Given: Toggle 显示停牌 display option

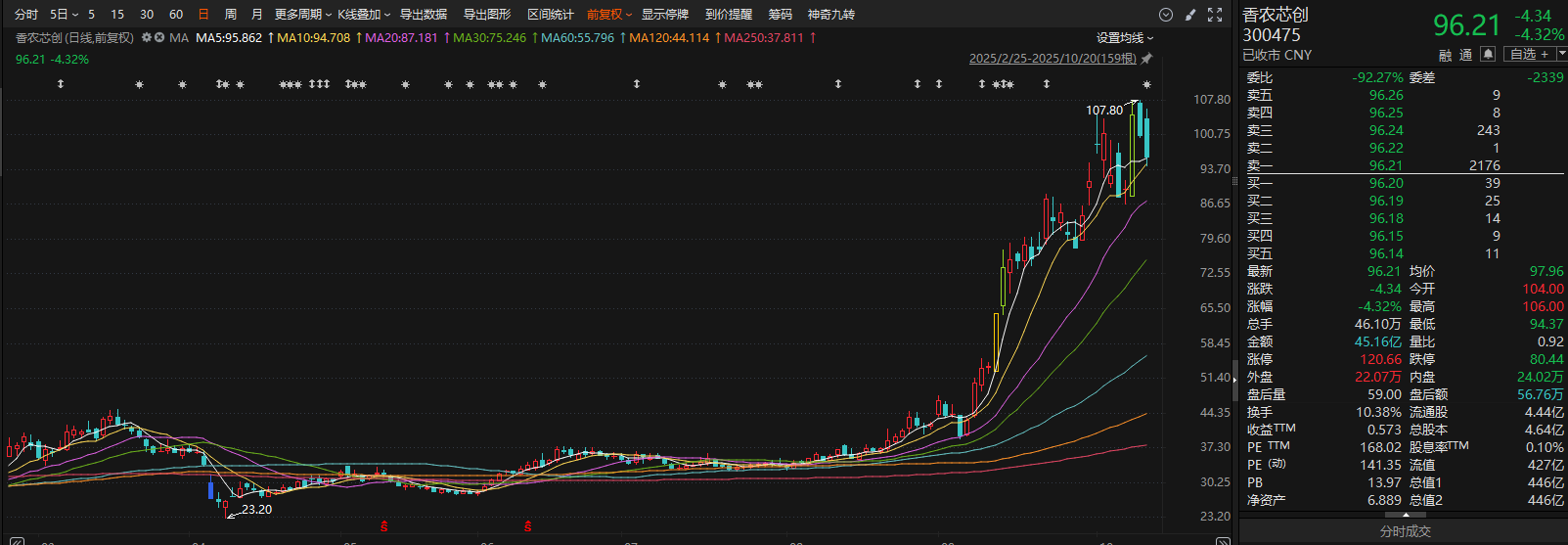Looking at the screenshot, I should 665,15.
